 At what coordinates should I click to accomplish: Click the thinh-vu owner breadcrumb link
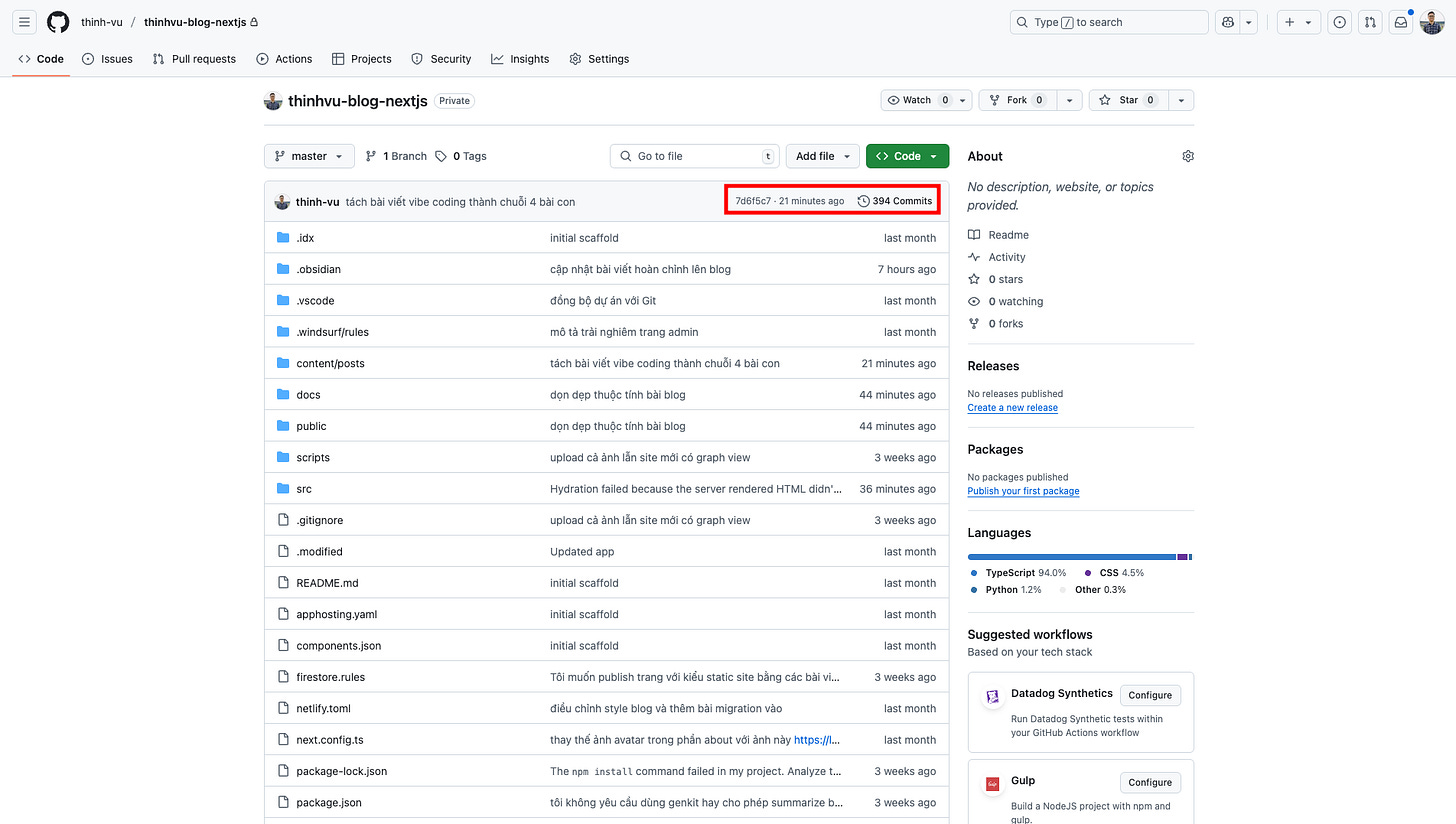pos(102,22)
